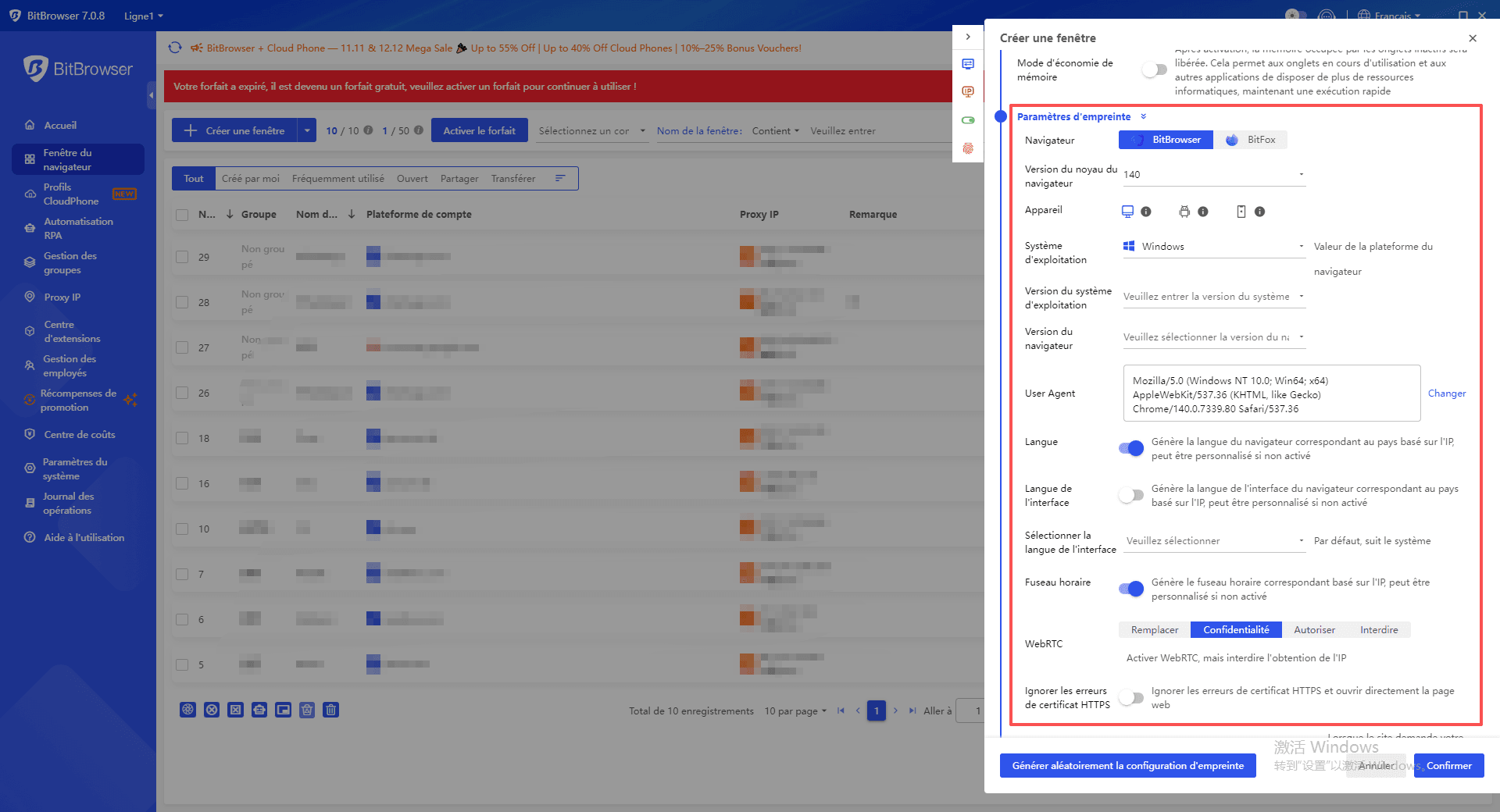Select the mobile phone device icon
The width and height of the screenshot is (1500, 812).
coord(1241,212)
